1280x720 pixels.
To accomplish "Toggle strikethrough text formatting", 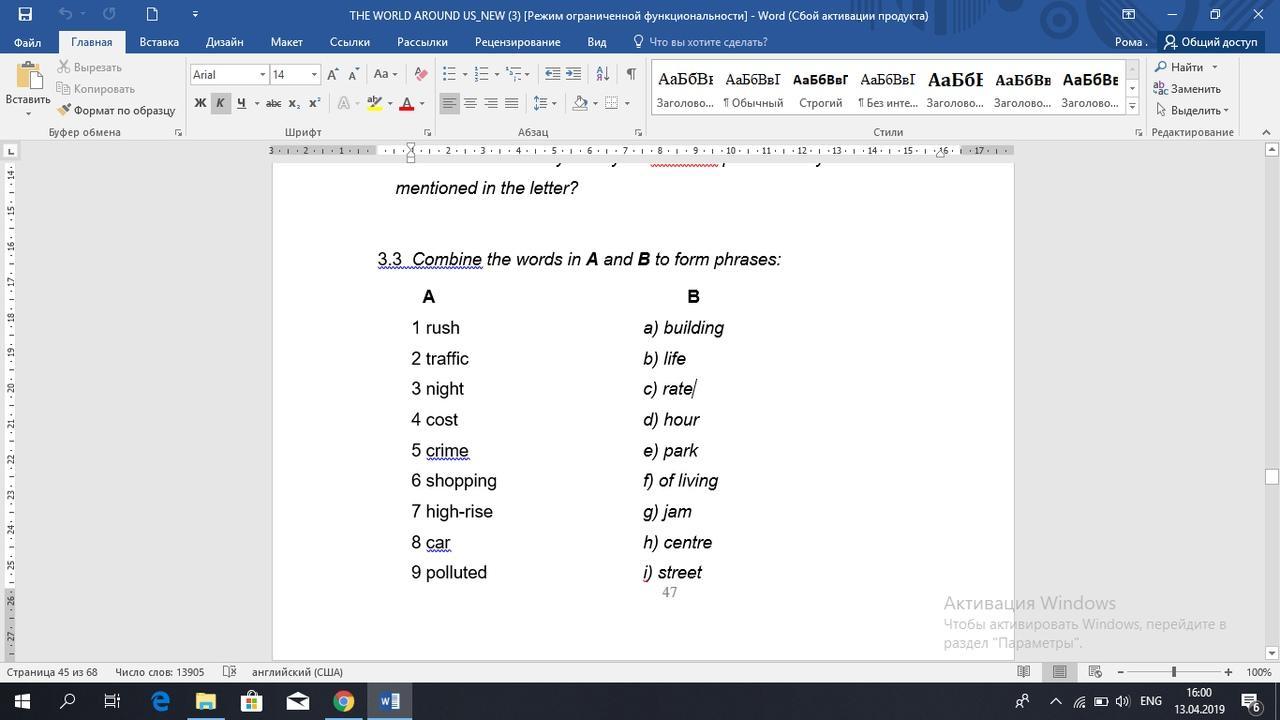I will (273, 103).
